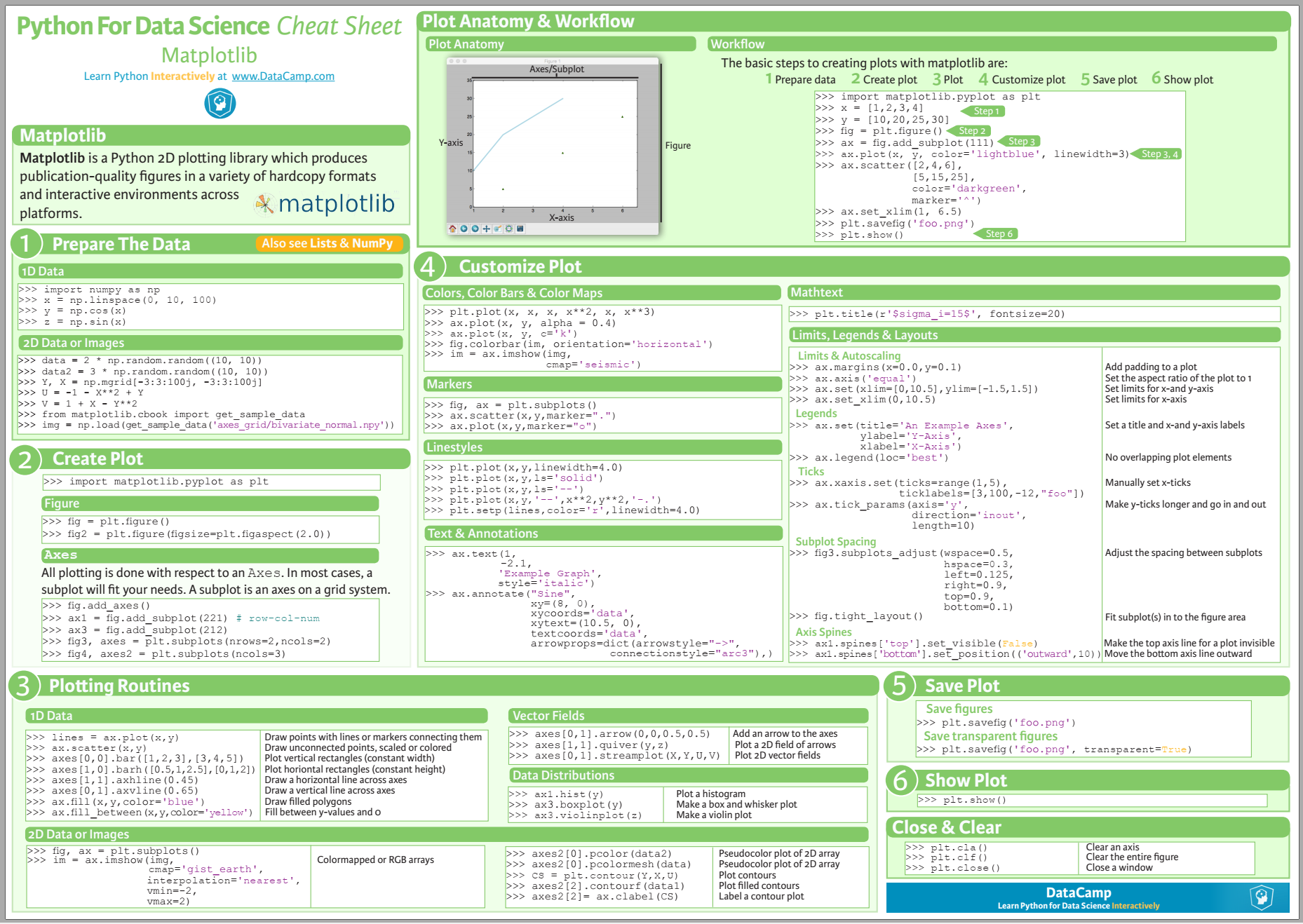Click the 'plt.clf()' code line
The image size is (1303, 924).
pyautogui.click(x=946, y=857)
